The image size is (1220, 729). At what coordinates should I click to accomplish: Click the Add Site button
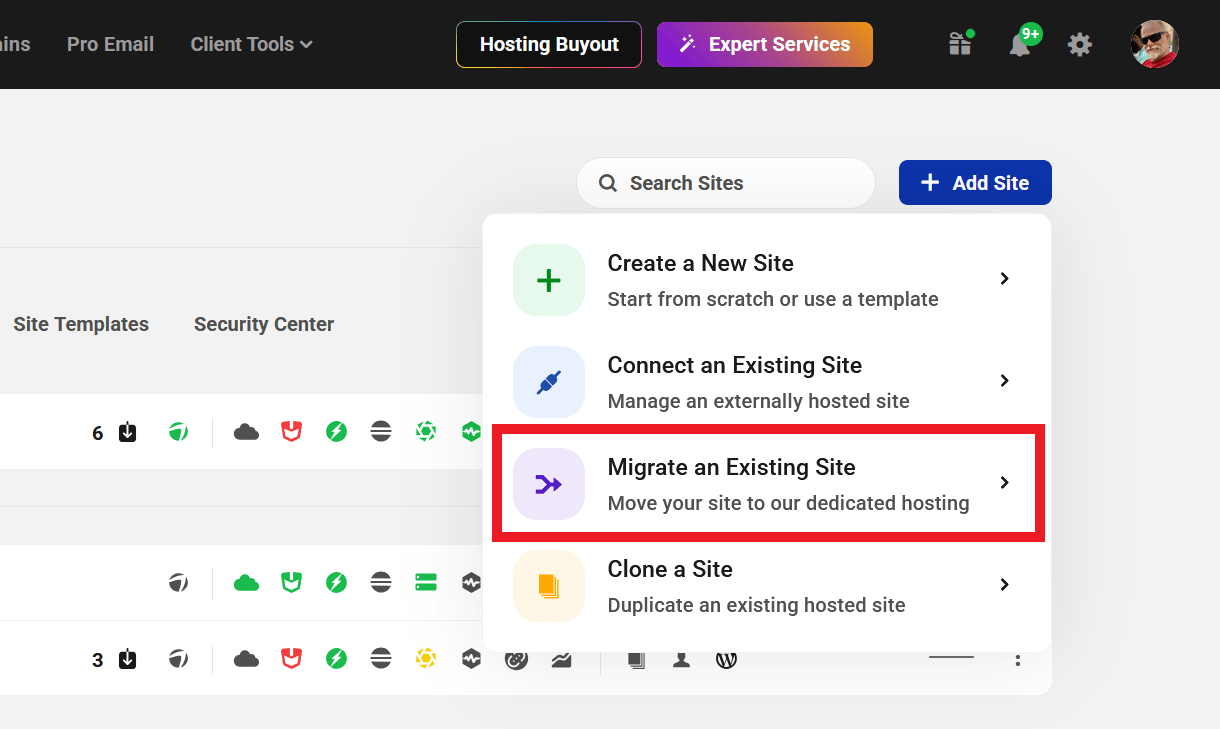(x=975, y=183)
